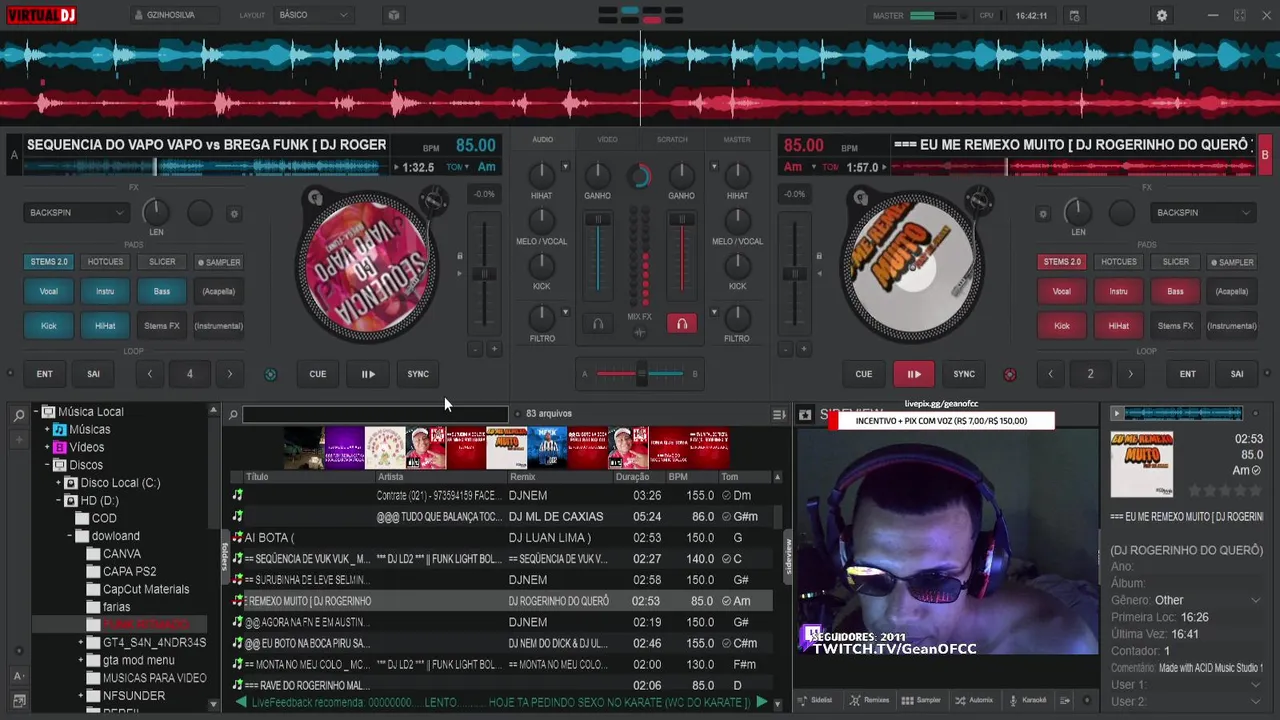Open the VirtualDJ settings gear in top bar
1280x720 pixels.
(x=1161, y=15)
